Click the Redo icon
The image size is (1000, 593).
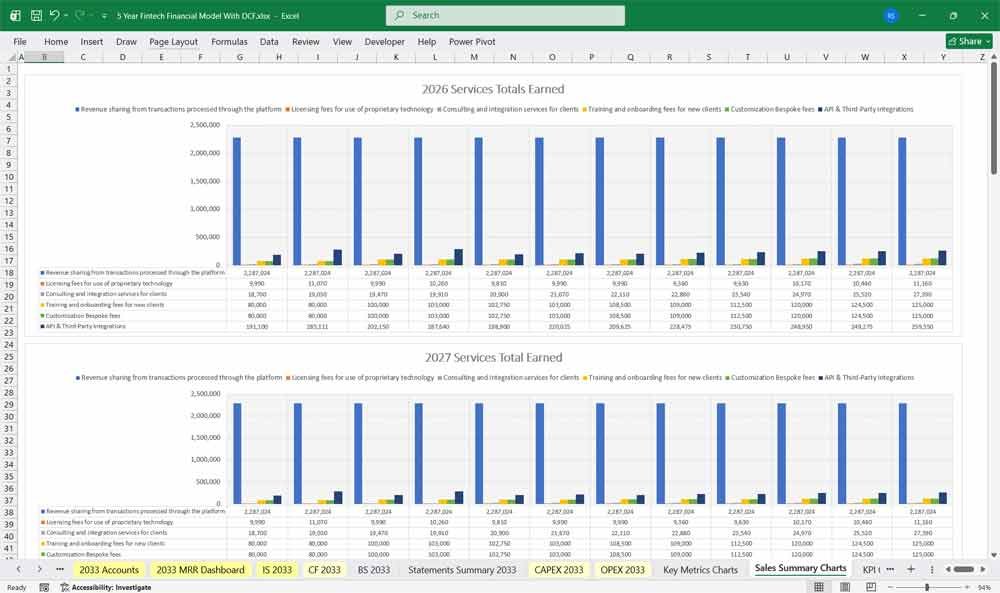point(79,15)
